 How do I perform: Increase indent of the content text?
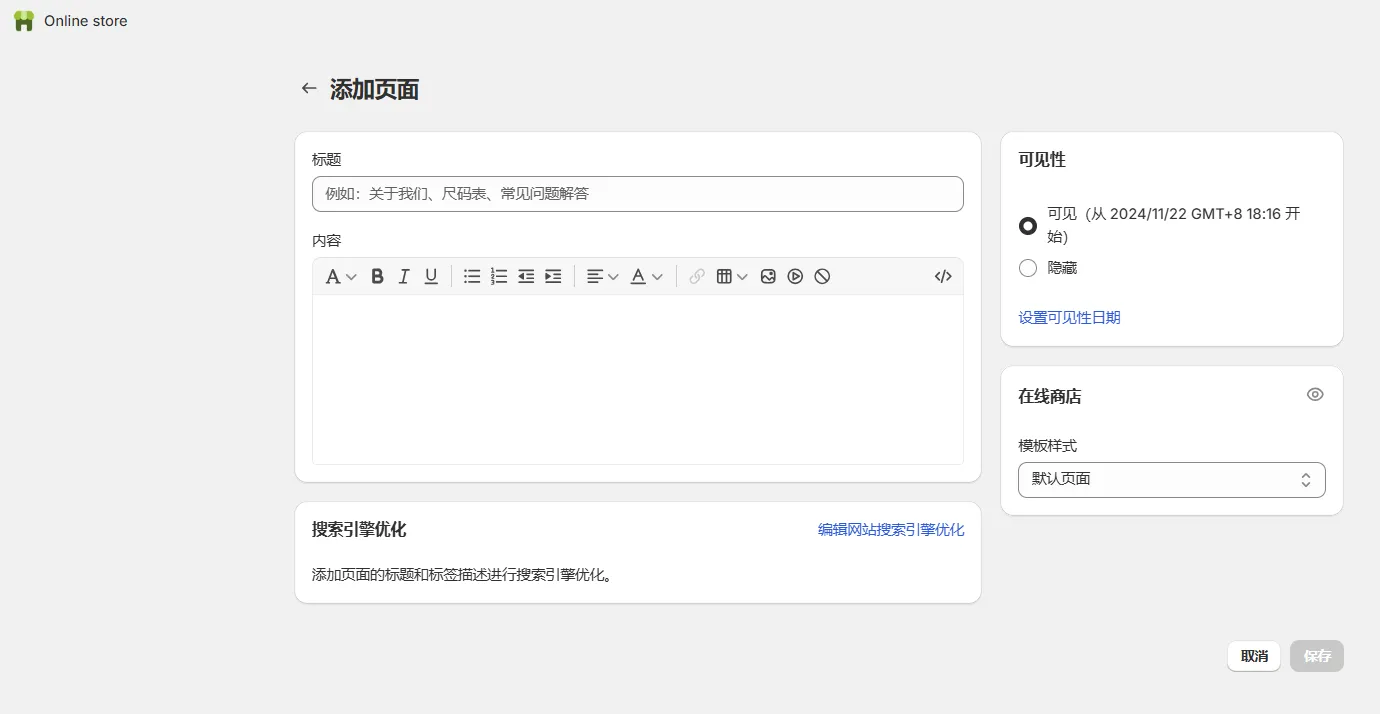(x=553, y=276)
